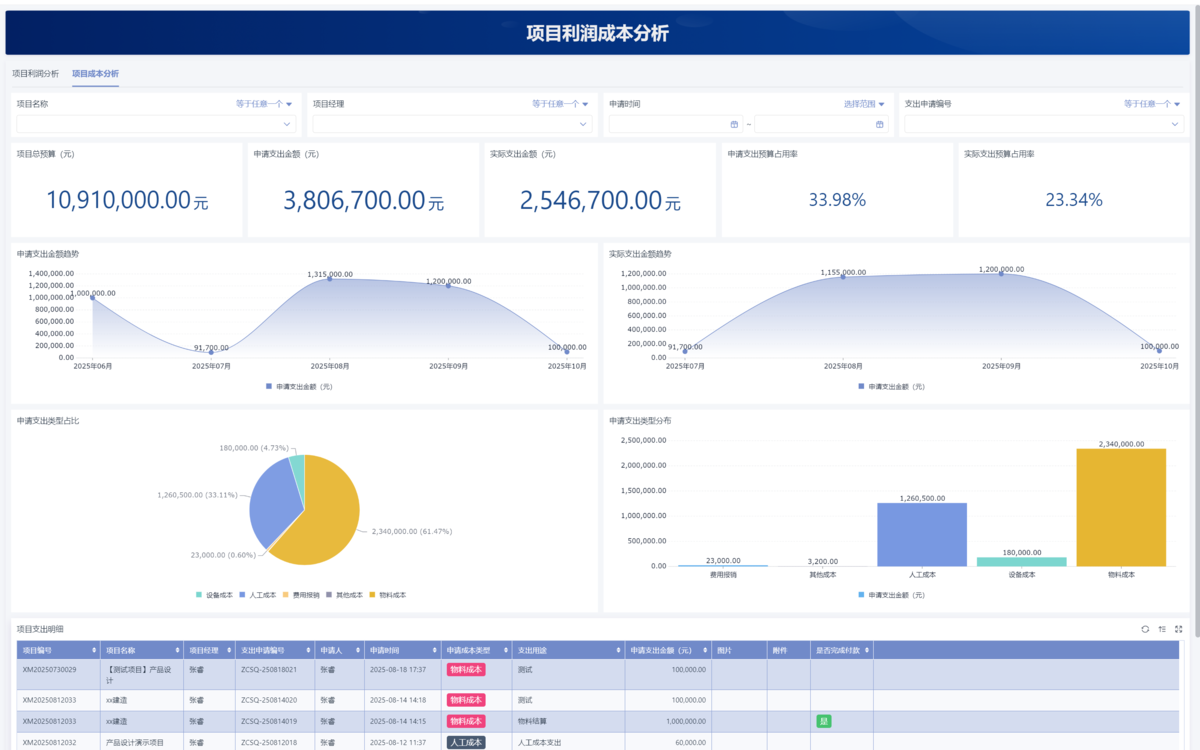Click the sort icon in the 项目编号 column header
The image size is (1200, 750).
[93, 650]
